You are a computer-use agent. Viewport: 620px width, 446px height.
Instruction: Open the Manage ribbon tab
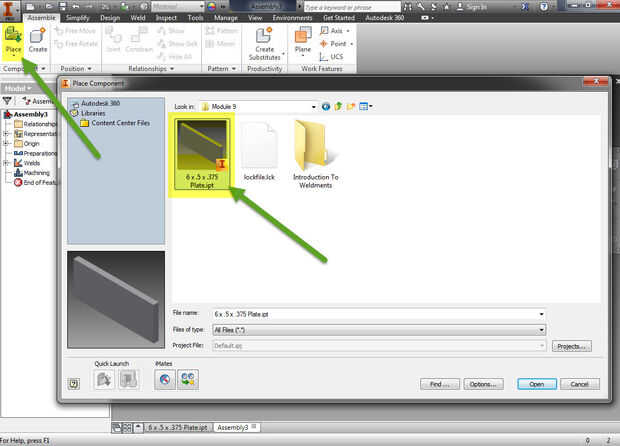pos(226,18)
